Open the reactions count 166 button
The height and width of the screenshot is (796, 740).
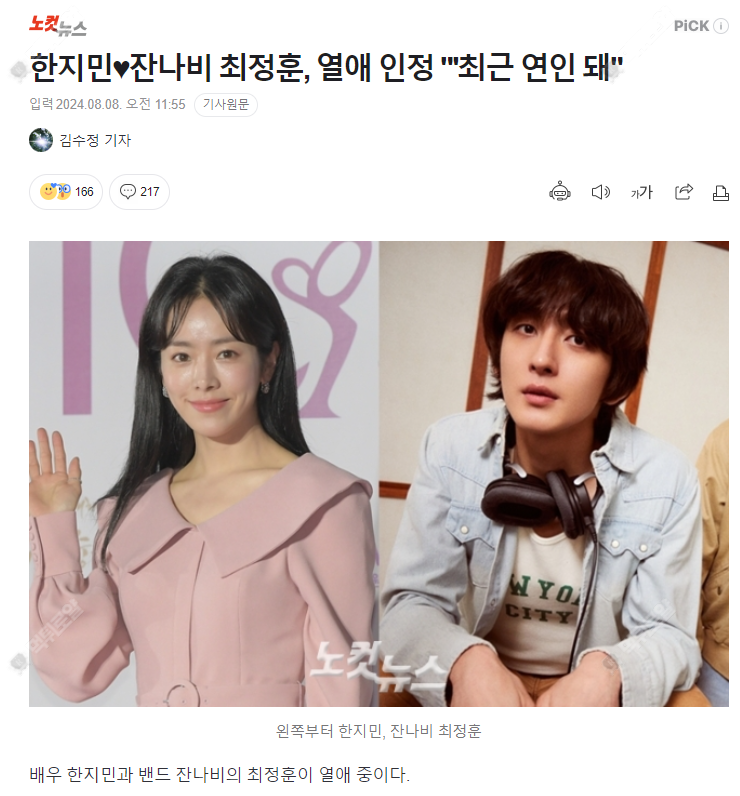click(66, 191)
